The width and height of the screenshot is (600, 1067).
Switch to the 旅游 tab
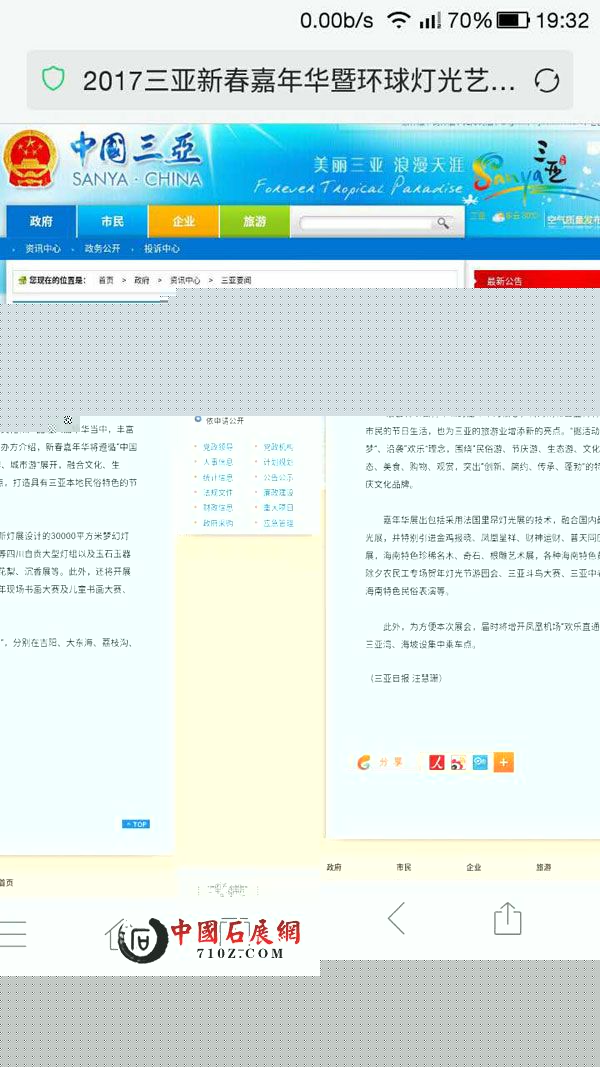click(x=254, y=221)
